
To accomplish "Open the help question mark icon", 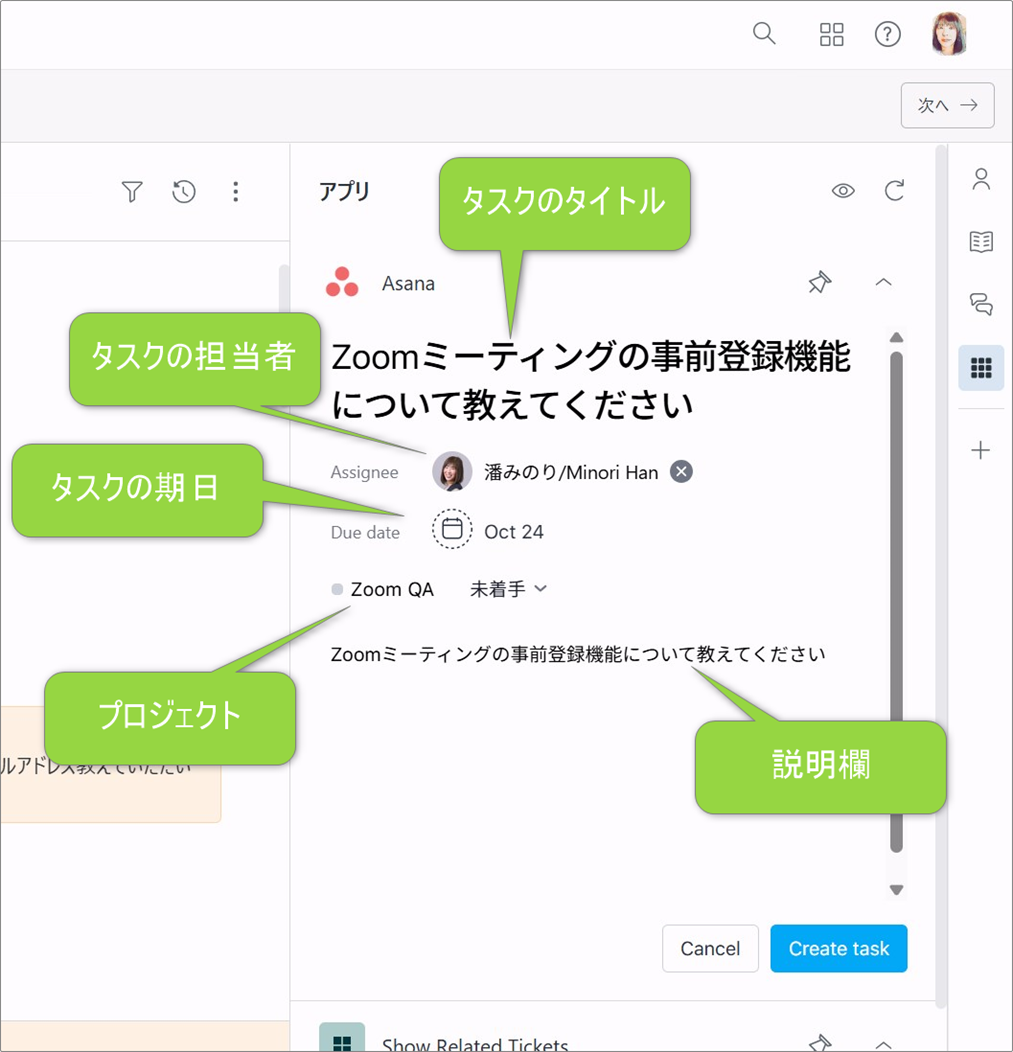I will click(887, 34).
